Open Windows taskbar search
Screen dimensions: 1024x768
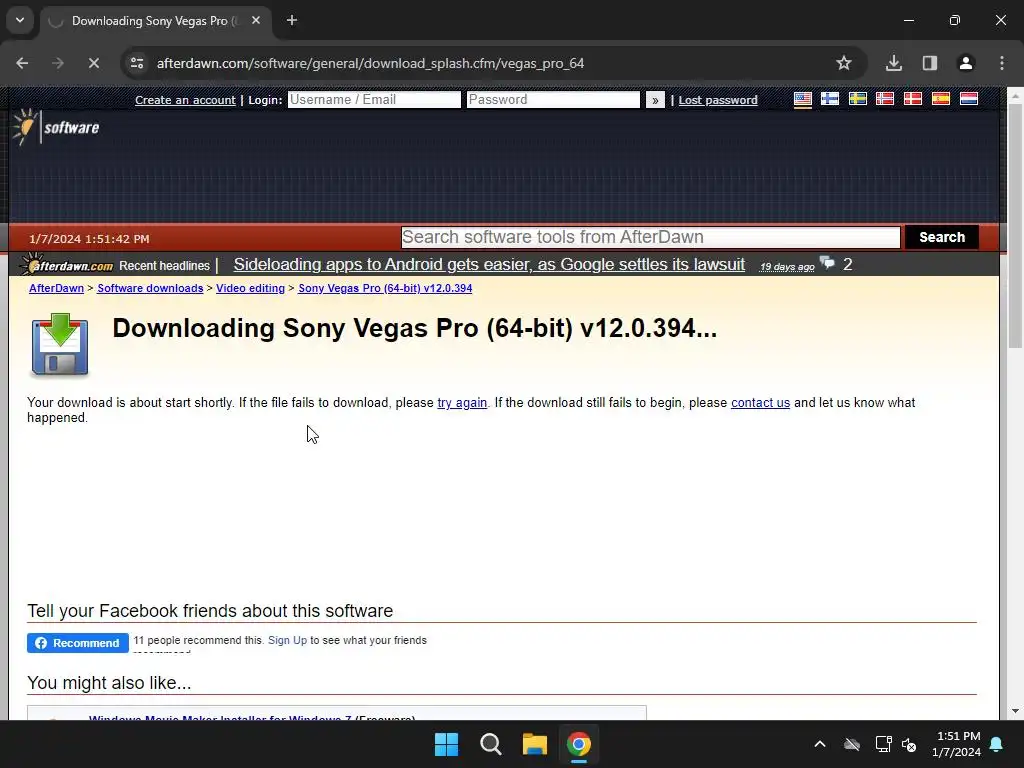(x=490, y=744)
